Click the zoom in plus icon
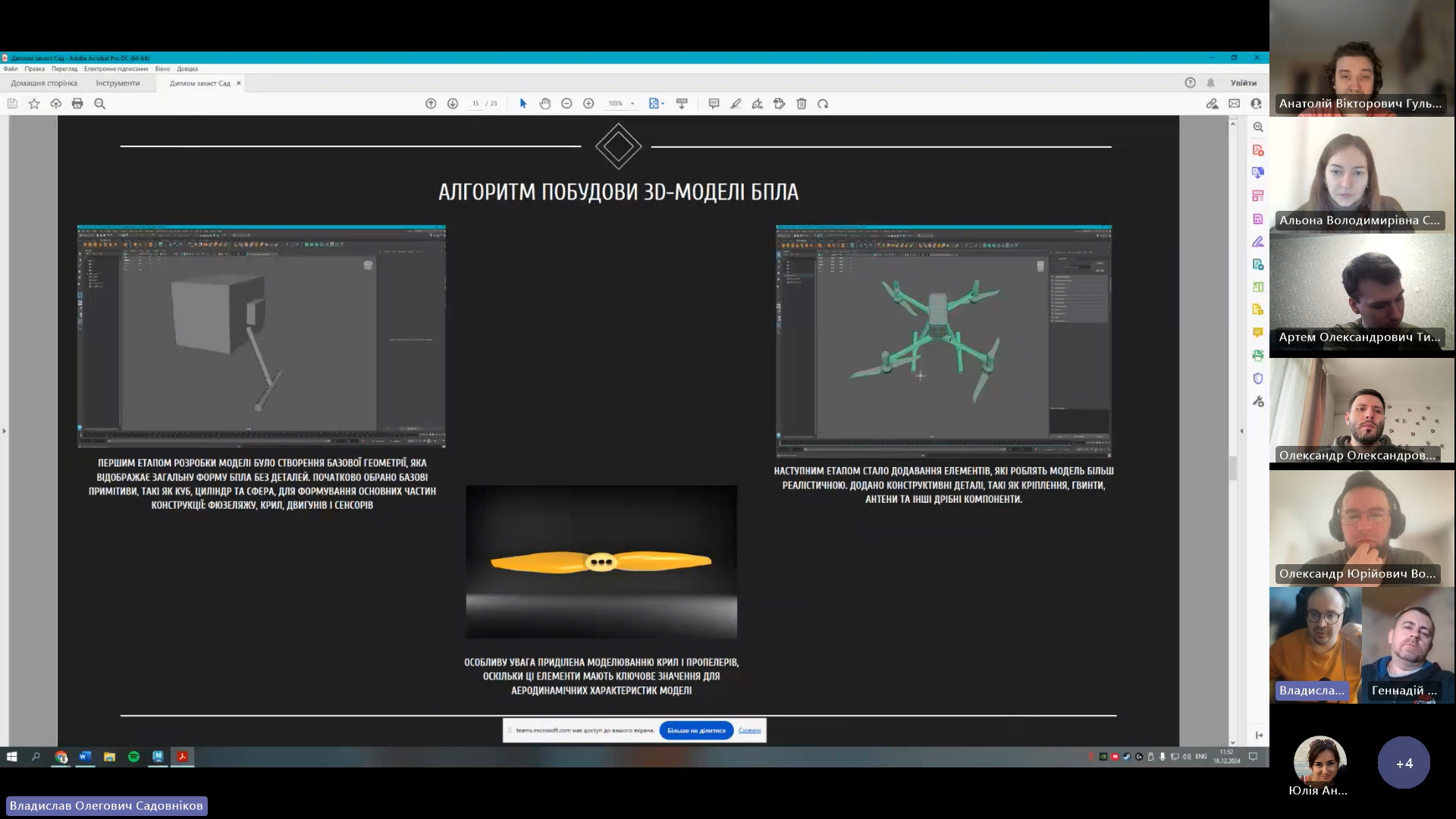This screenshot has height=819, width=1456. tap(588, 104)
